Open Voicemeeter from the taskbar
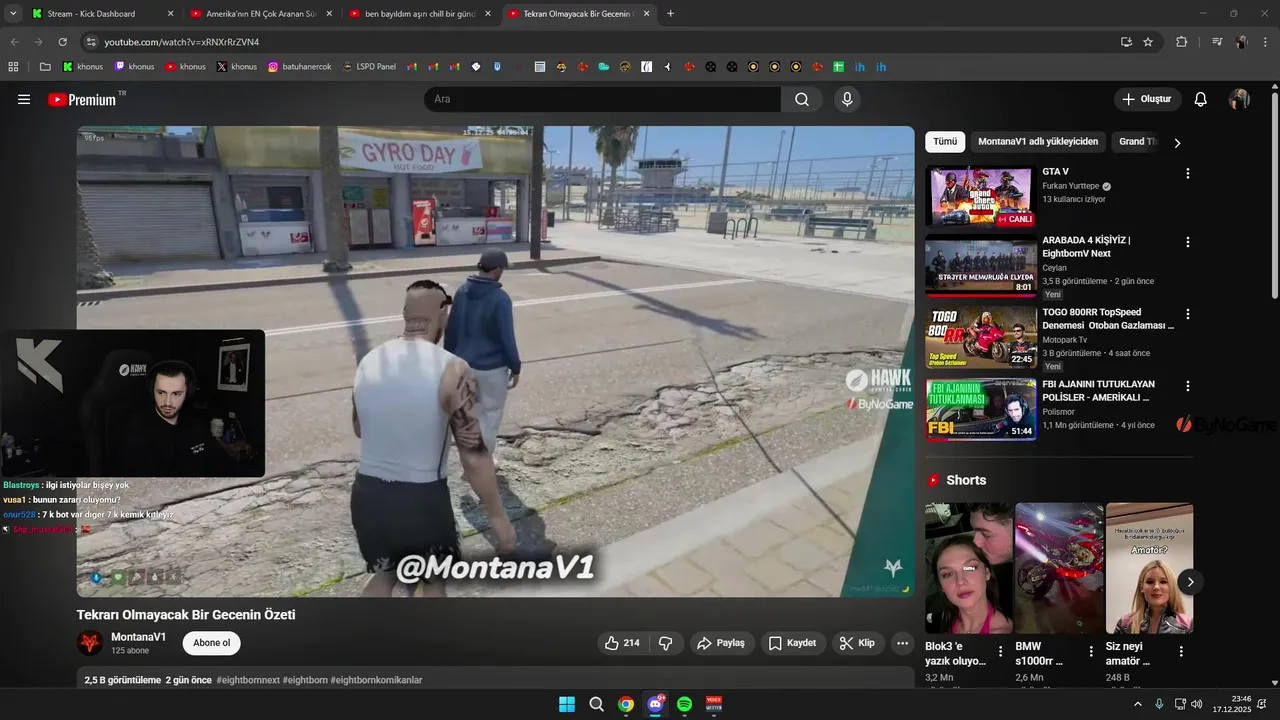 (714, 704)
